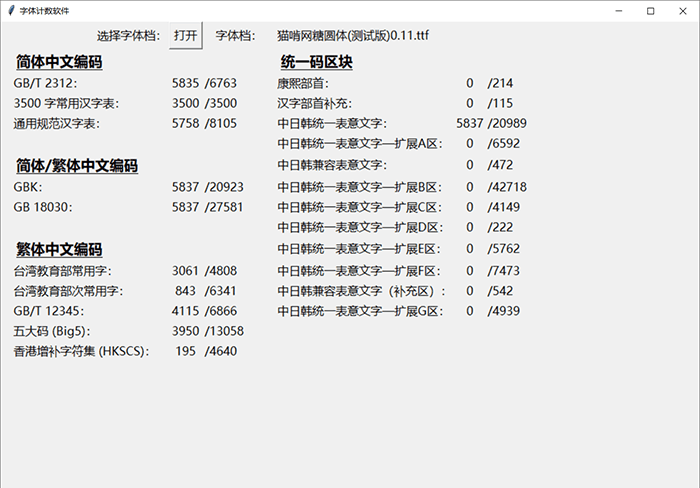Click the 扩展F区 row label
Viewport: 700px width, 488px height.
(359, 271)
